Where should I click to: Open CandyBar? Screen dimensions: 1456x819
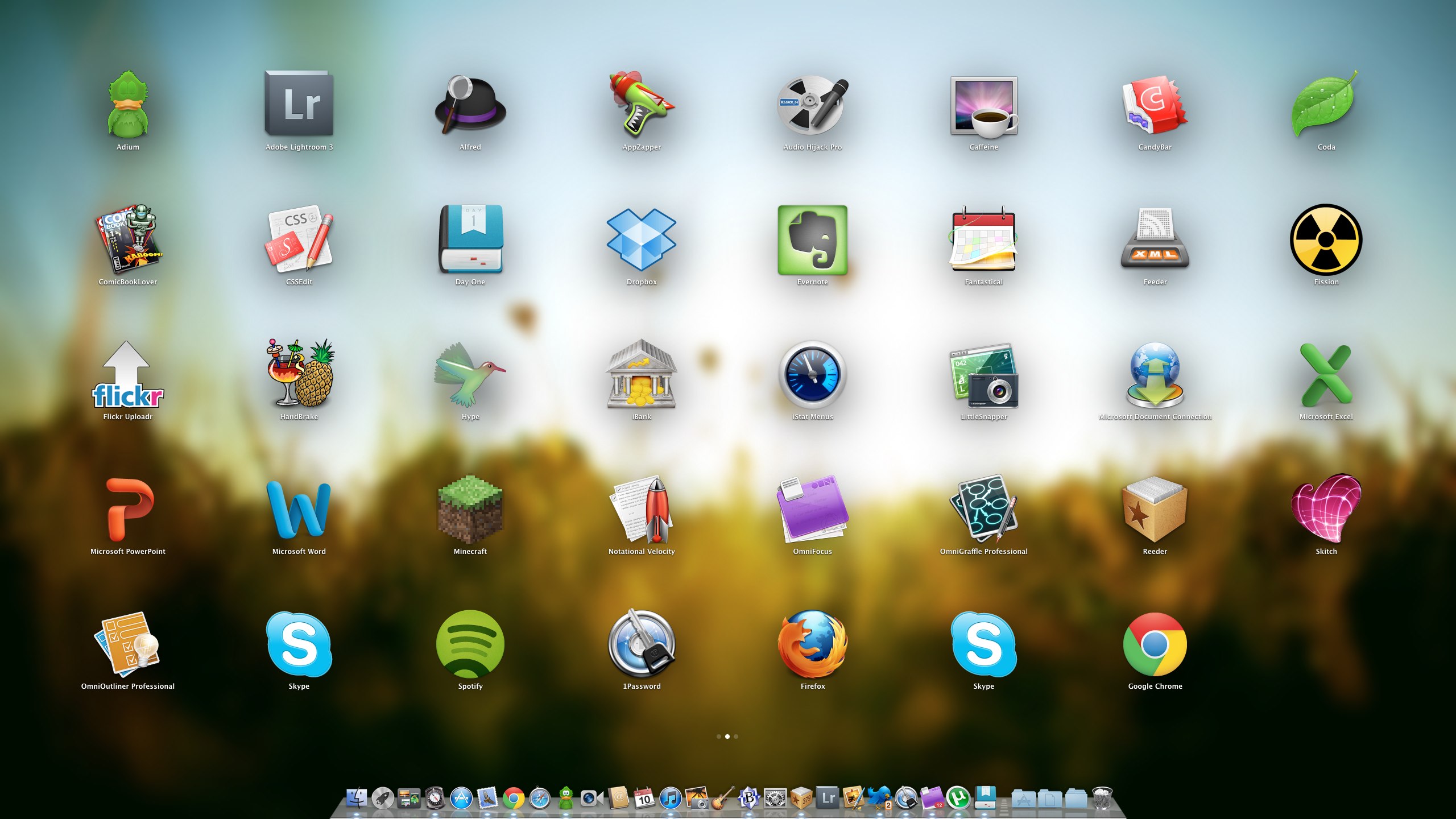[x=1155, y=105]
